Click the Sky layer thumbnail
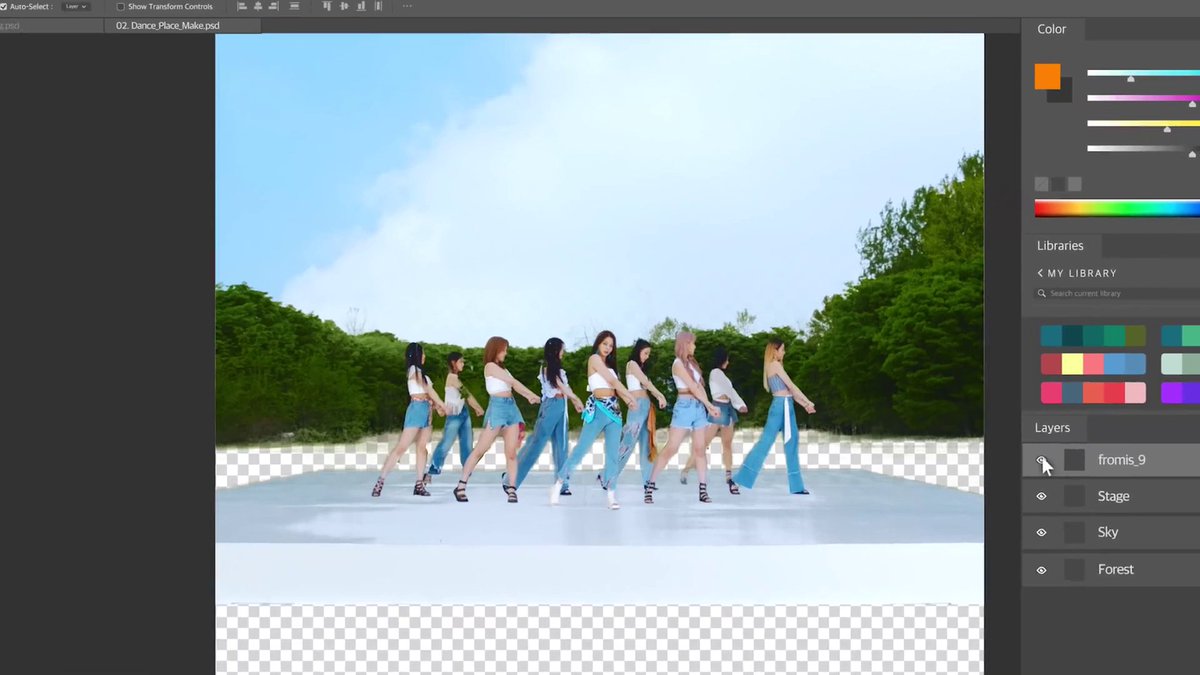Viewport: 1200px width, 675px height. pos(1074,533)
